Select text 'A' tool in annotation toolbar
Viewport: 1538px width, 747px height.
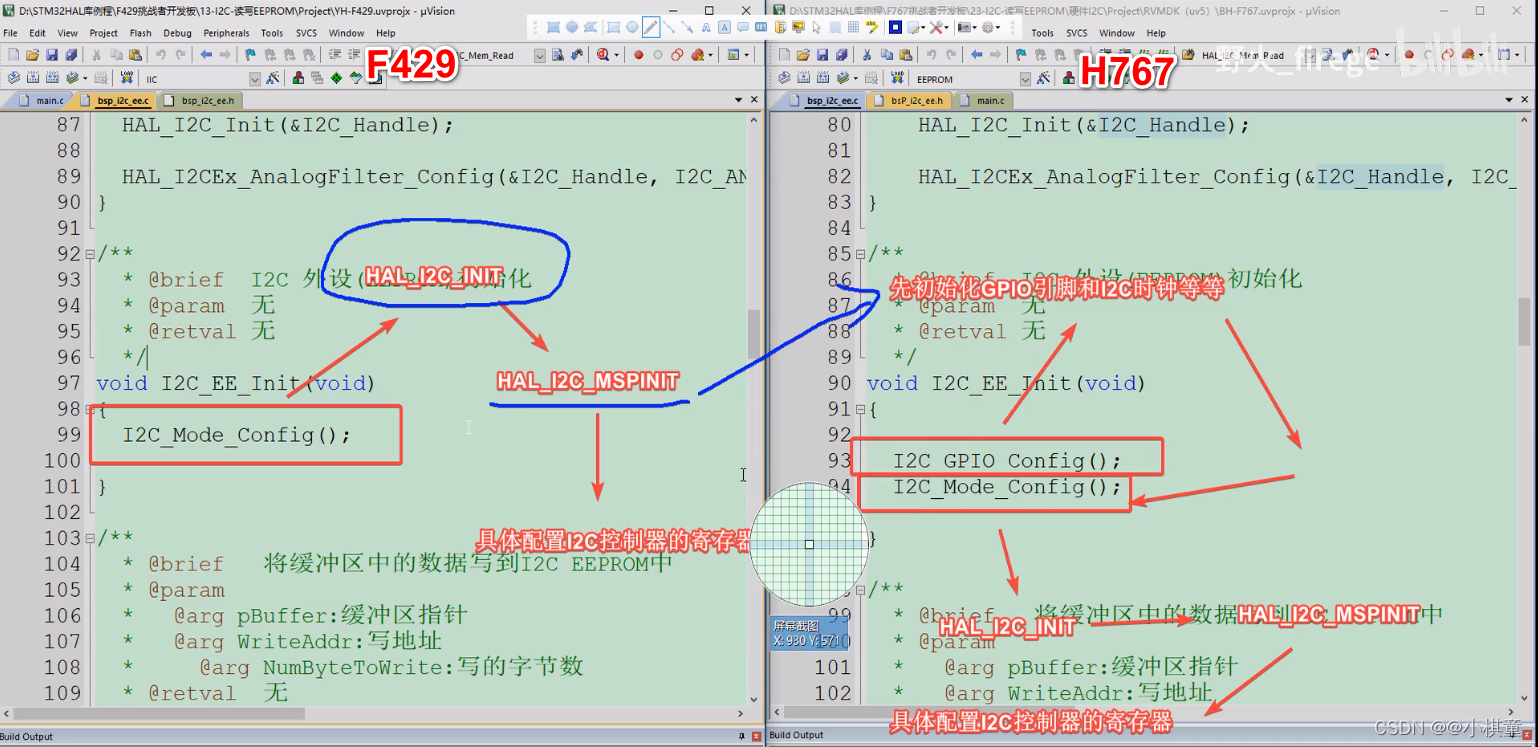[706, 27]
